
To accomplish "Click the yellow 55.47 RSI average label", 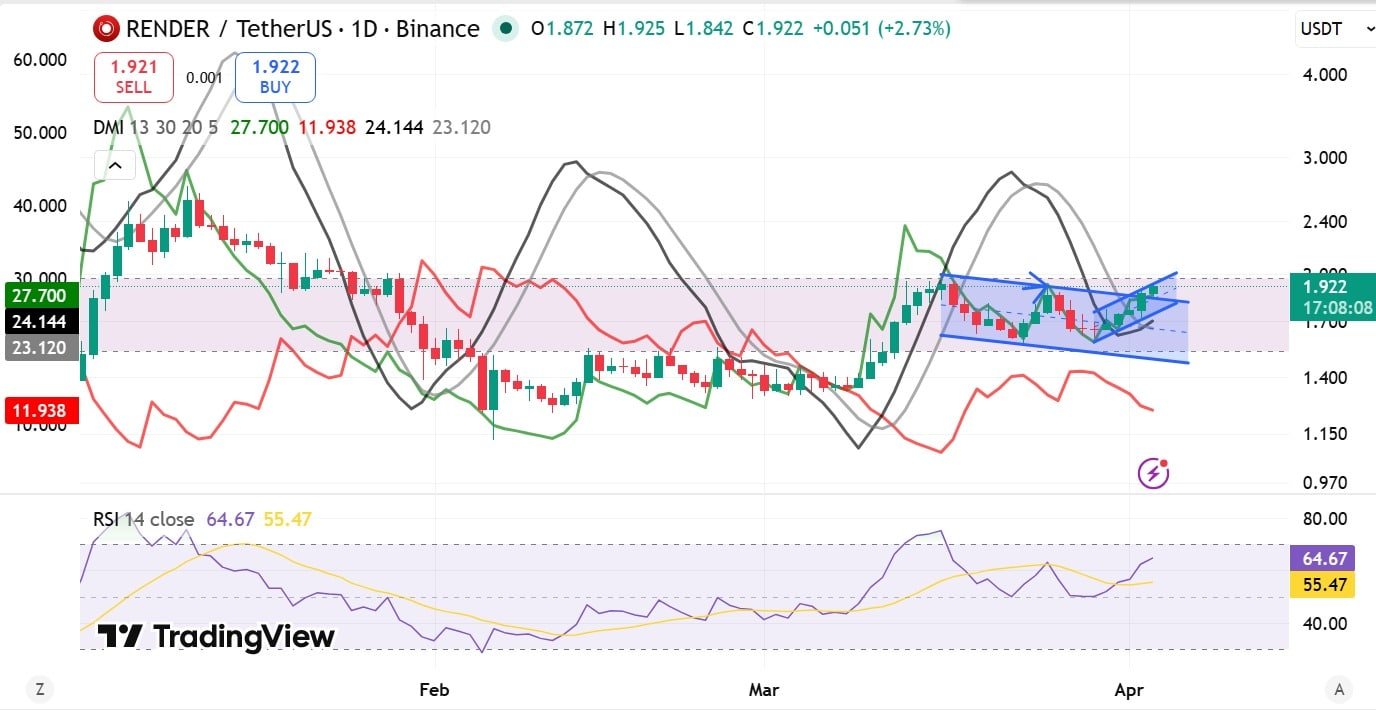I will [1320, 585].
